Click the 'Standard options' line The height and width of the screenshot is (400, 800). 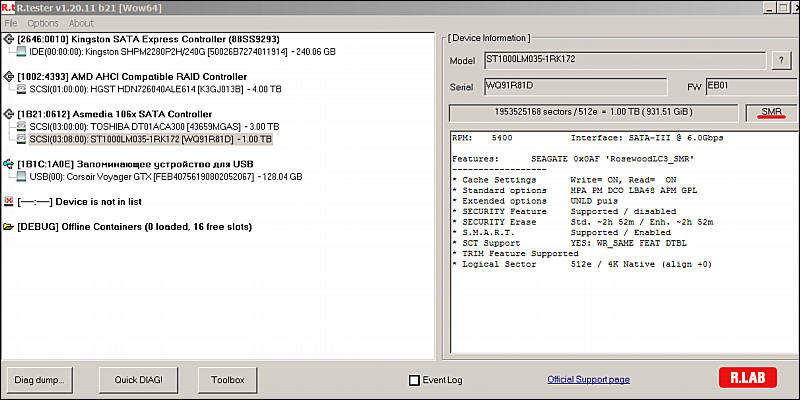click(x=574, y=190)
